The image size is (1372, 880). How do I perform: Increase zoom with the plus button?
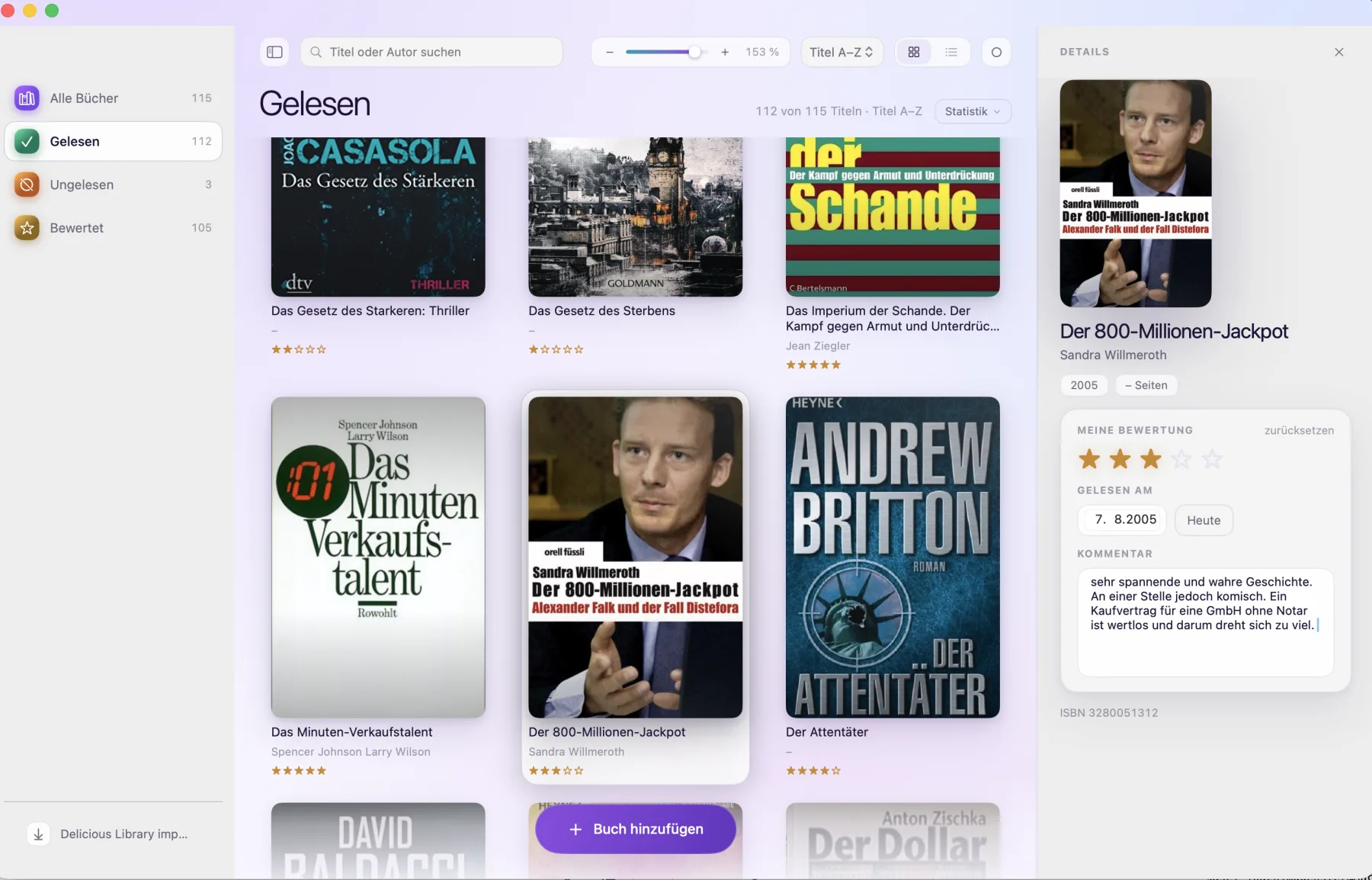[725, 52]
